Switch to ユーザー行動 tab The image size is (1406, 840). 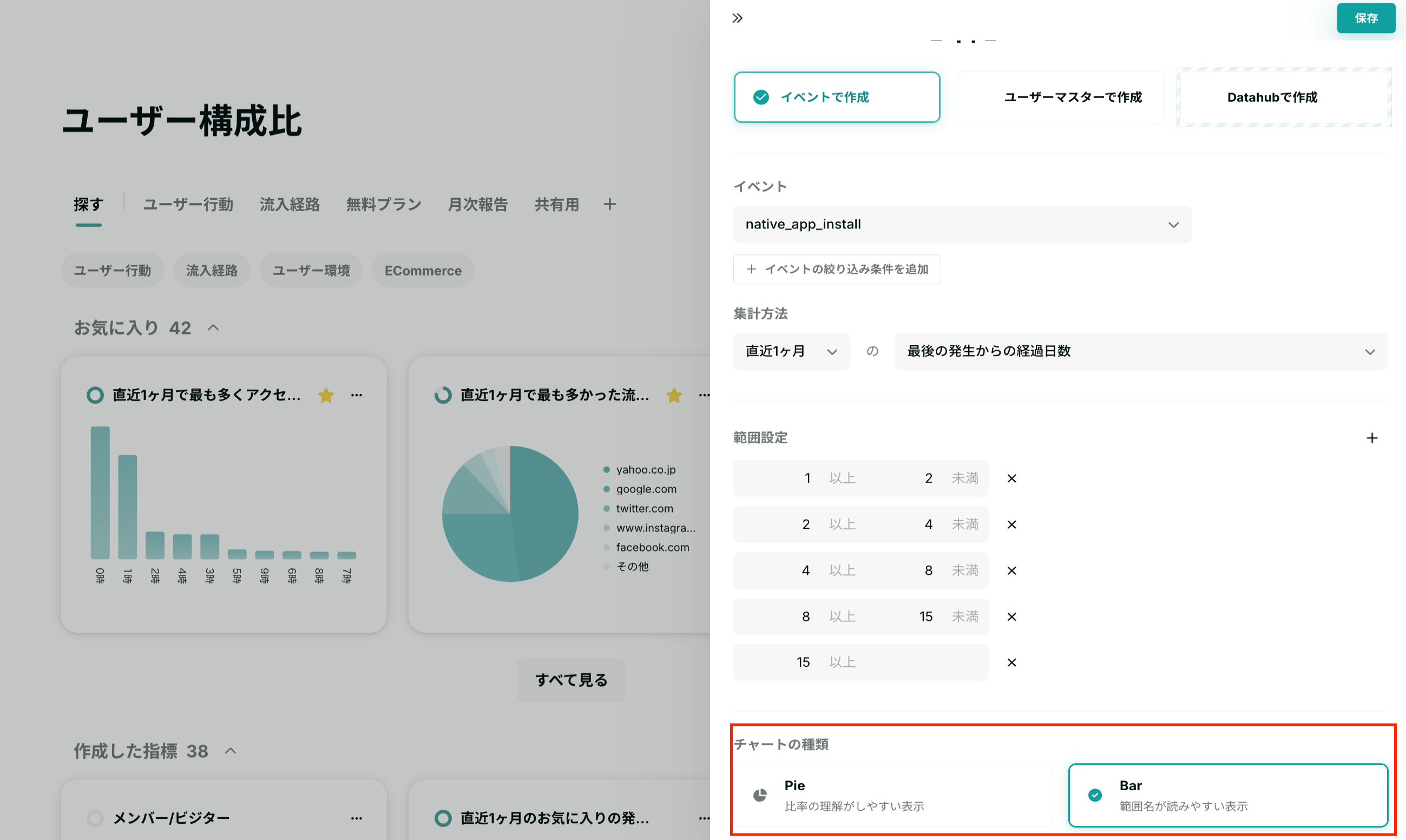tap(188, 205)
